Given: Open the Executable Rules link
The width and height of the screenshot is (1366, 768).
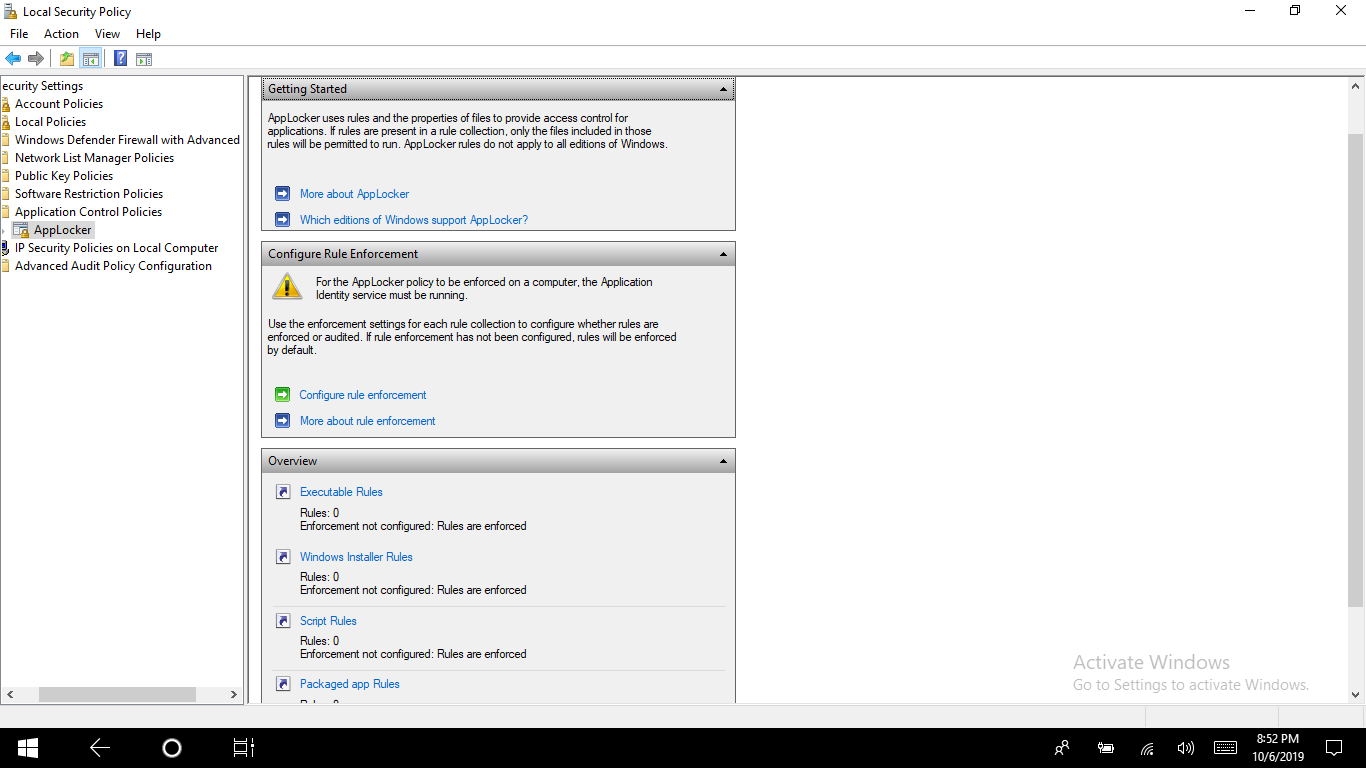Looking at the screenshot, I should pyautogui.click(x=341, y=492).
